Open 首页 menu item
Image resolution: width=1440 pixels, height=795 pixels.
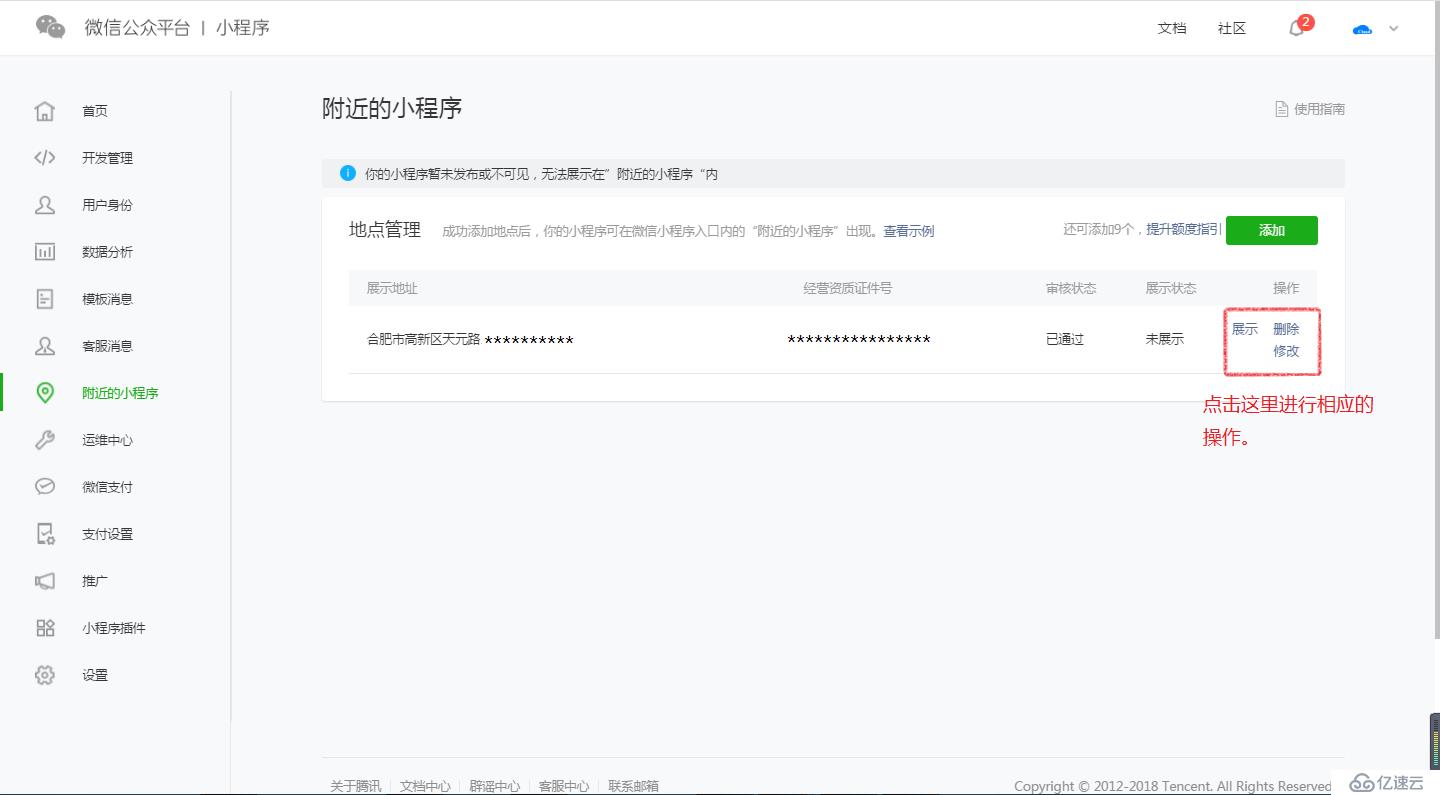coord(95,111)
